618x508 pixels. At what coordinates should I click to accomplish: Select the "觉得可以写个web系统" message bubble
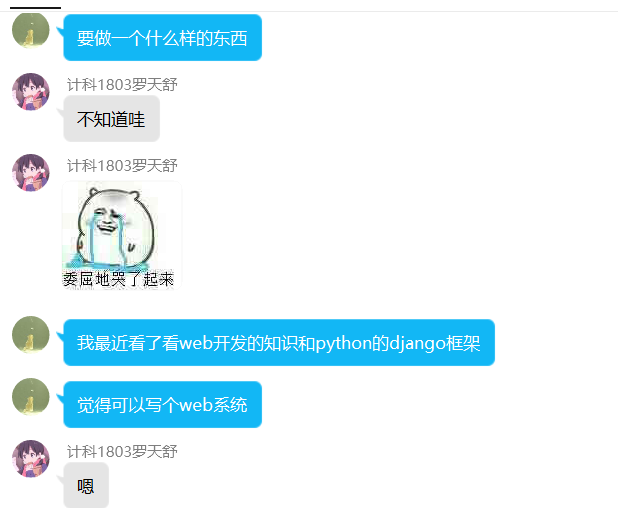(162, 405)
